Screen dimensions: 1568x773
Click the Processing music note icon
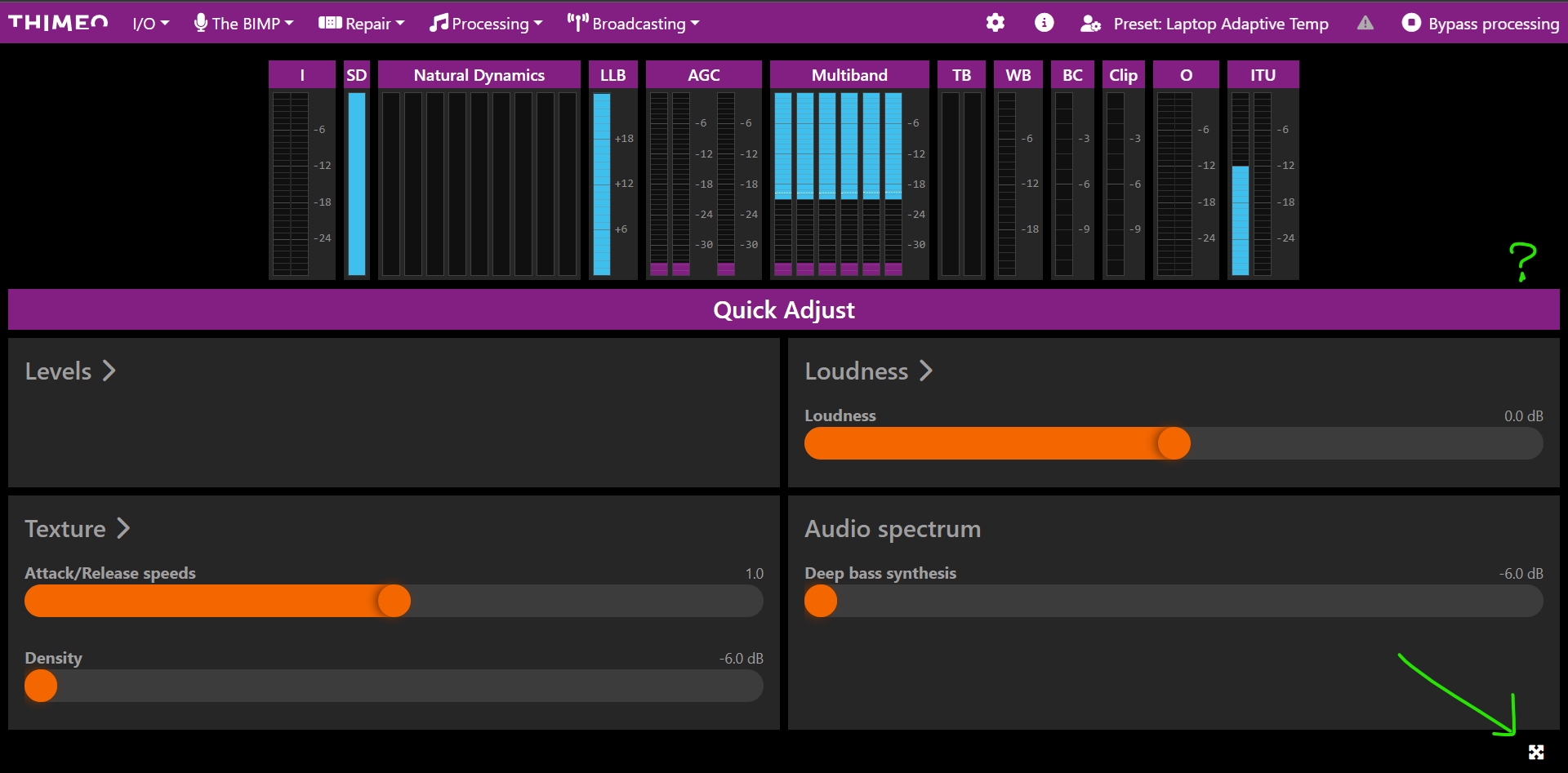[439, 23]
